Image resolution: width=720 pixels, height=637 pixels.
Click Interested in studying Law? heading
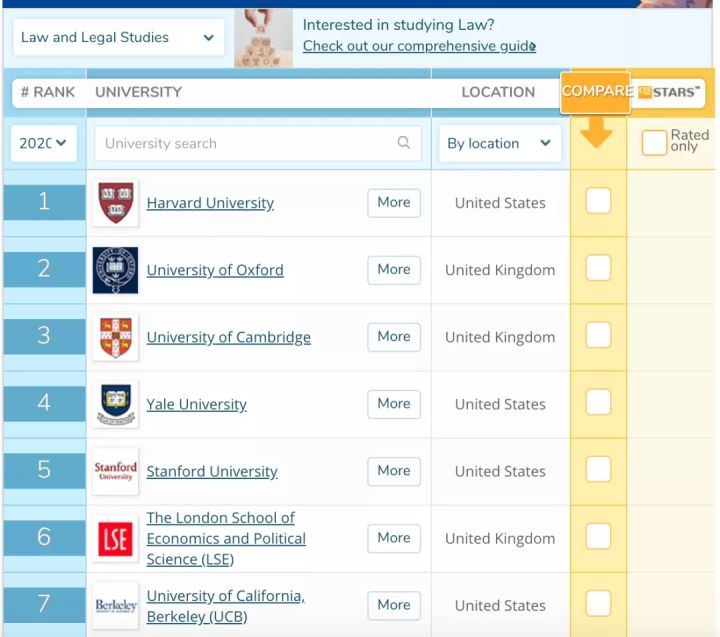tap(399, 25)
